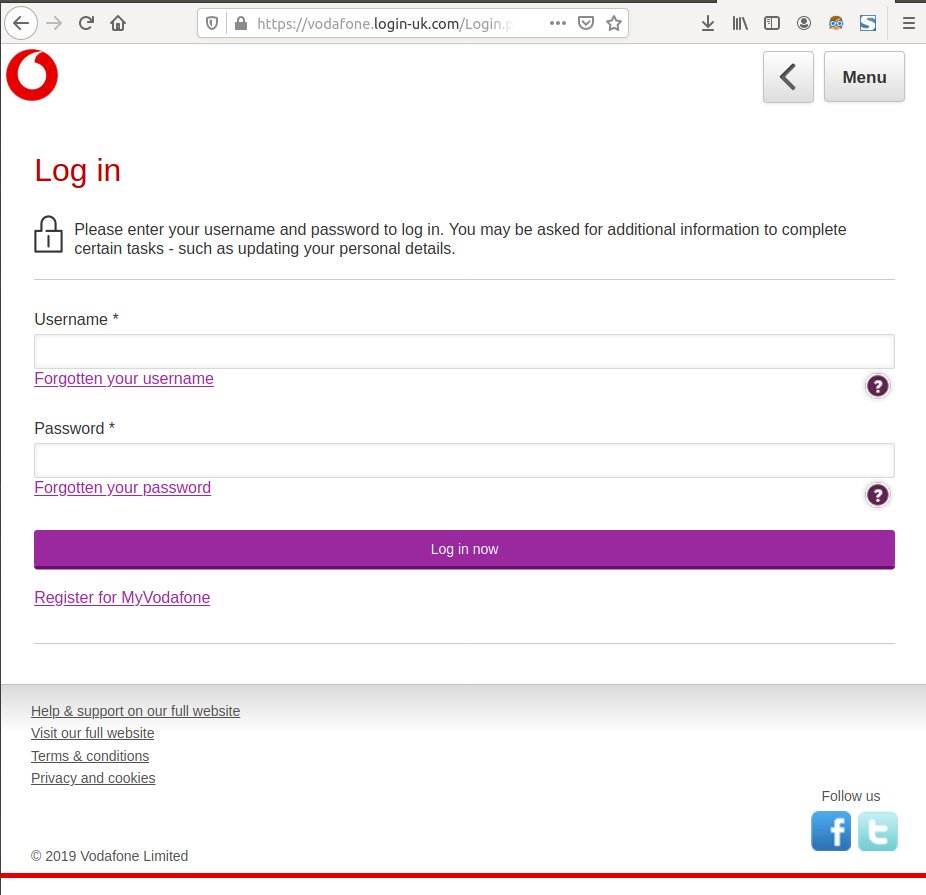
Task: Toggle the sidebar view icon
Action: [x=771, y=24]
